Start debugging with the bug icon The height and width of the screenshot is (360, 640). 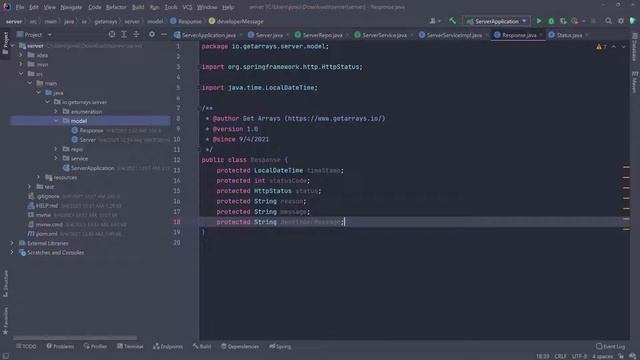click(x=551, y=21)
